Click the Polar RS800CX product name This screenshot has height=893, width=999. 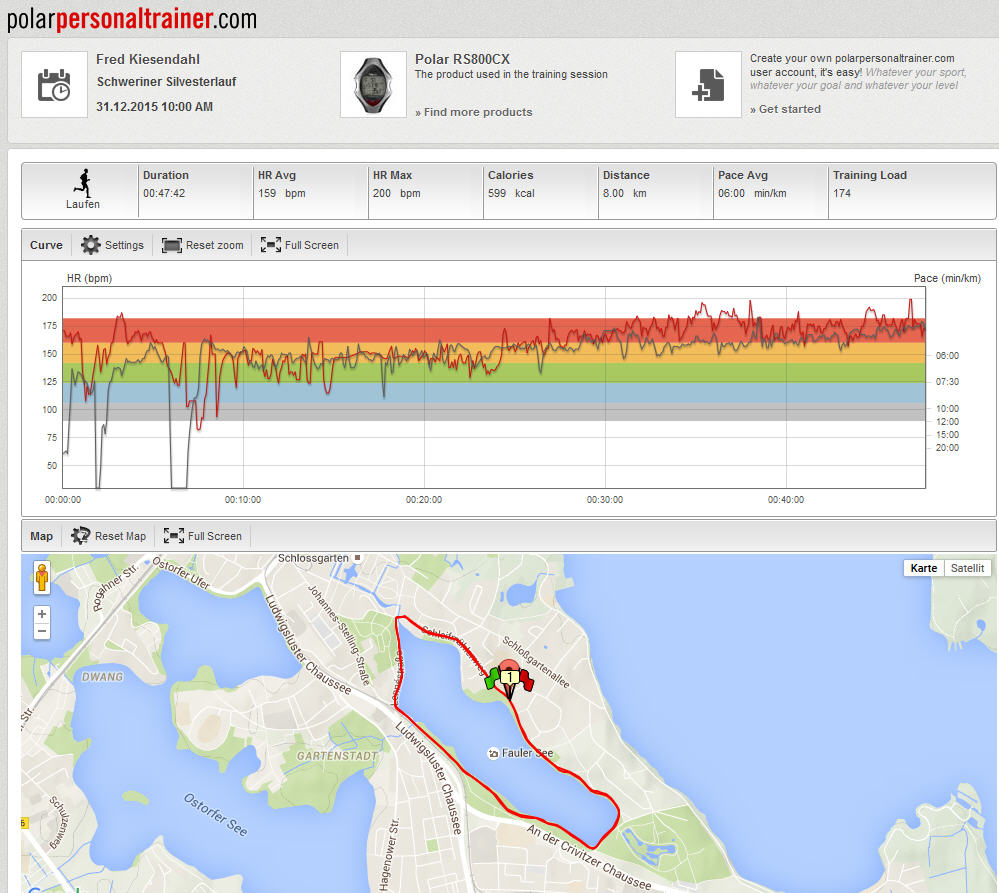(462, 59)
